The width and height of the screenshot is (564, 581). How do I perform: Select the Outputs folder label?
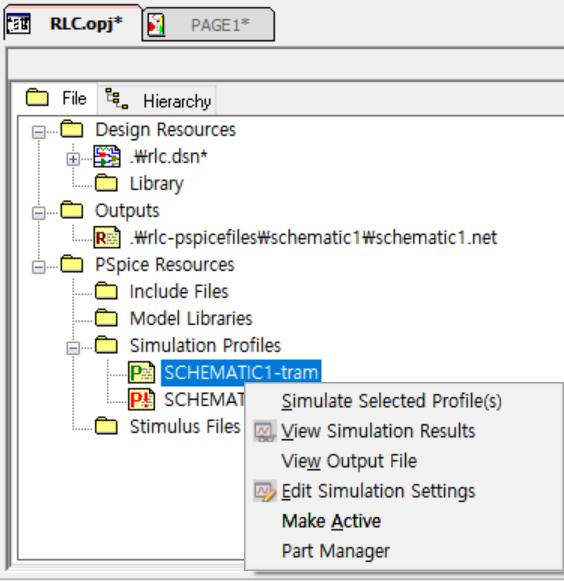tap(127, 210)
